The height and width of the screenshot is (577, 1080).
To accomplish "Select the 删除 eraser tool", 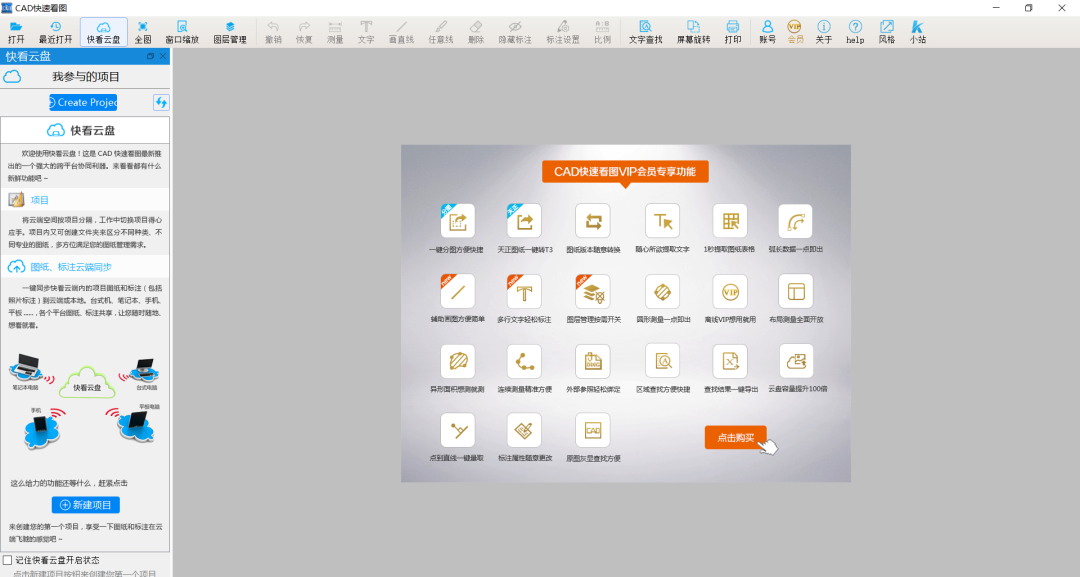I will [x=476, y=32].
